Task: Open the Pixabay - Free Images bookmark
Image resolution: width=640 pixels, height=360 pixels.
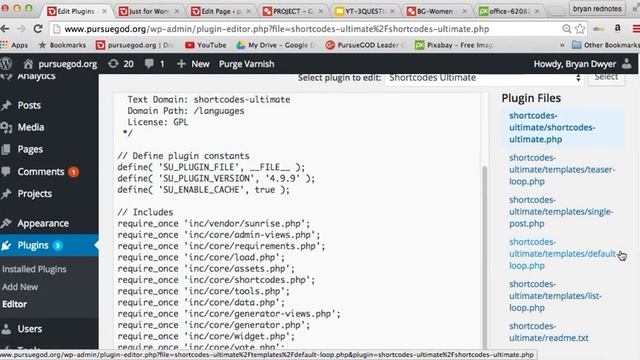Action: (454, 45)
